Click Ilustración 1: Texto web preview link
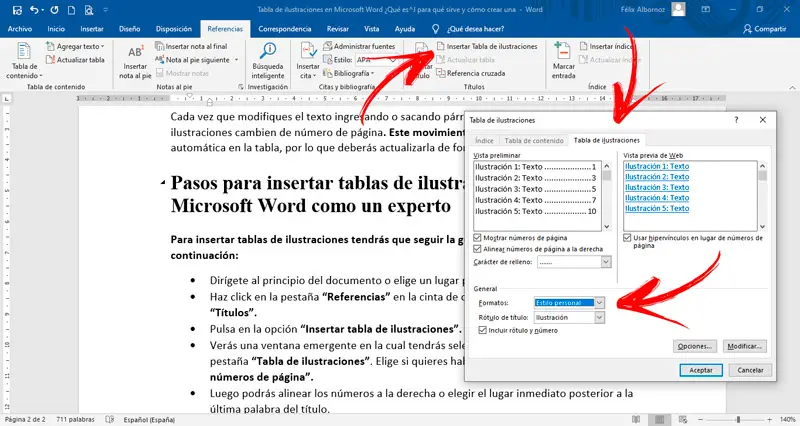 click(x=657, y=166)
